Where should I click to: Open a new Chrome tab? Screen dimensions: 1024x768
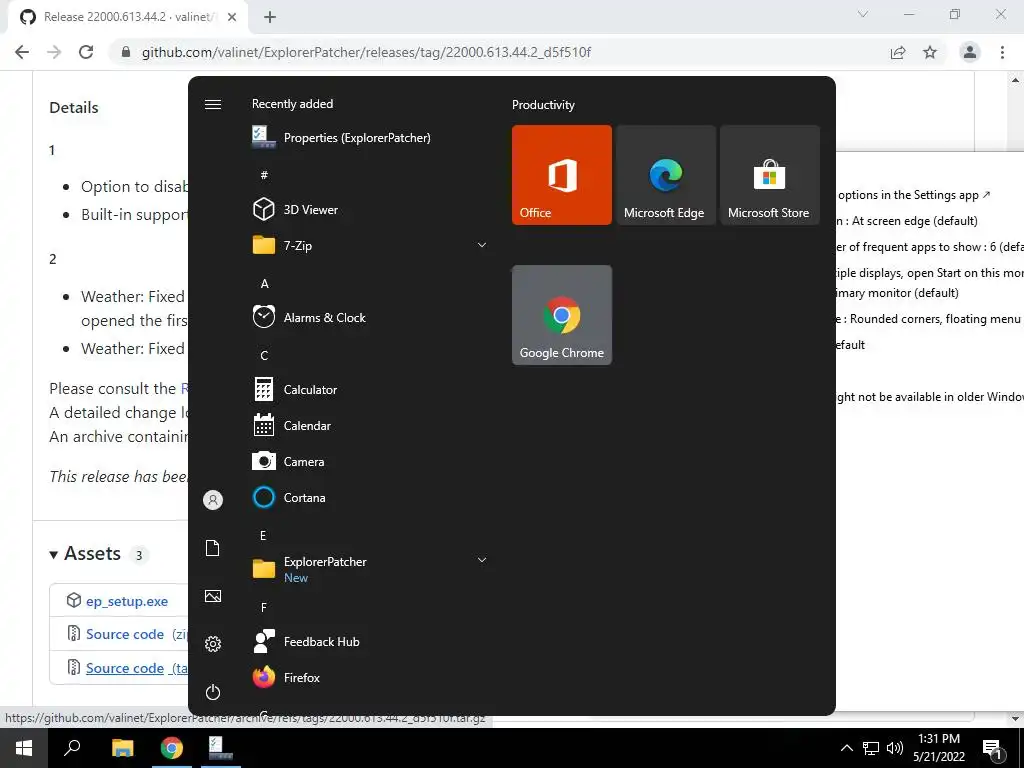pos(270,17)
